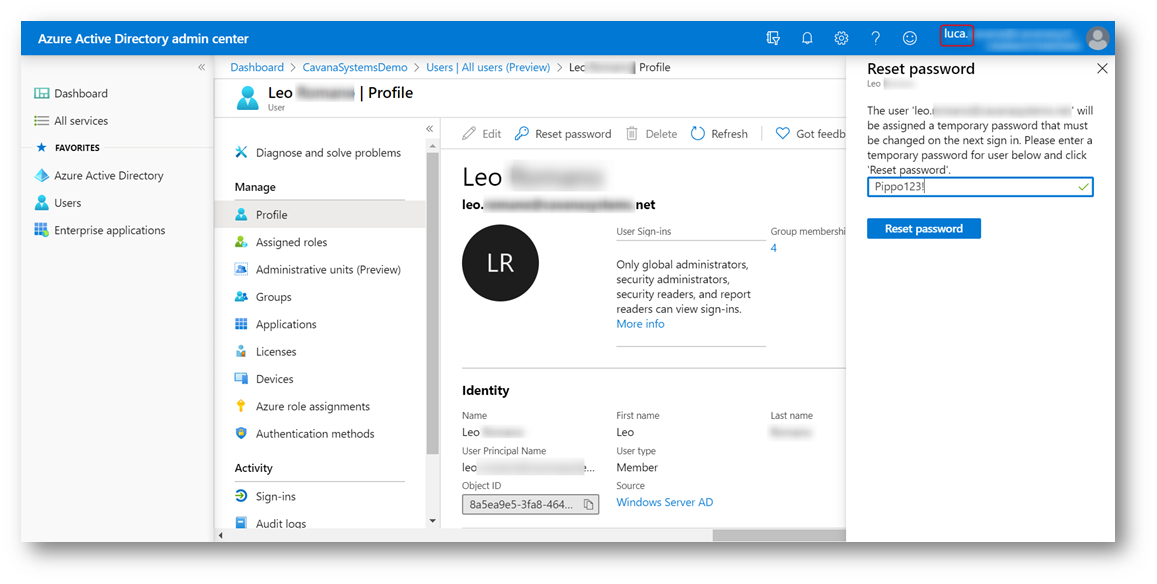Image resolution: width=1157 pixels, height=584 pixels.
Task: Open All services in the sidebar
Action: pyautogui.click(x=71, y=120)
